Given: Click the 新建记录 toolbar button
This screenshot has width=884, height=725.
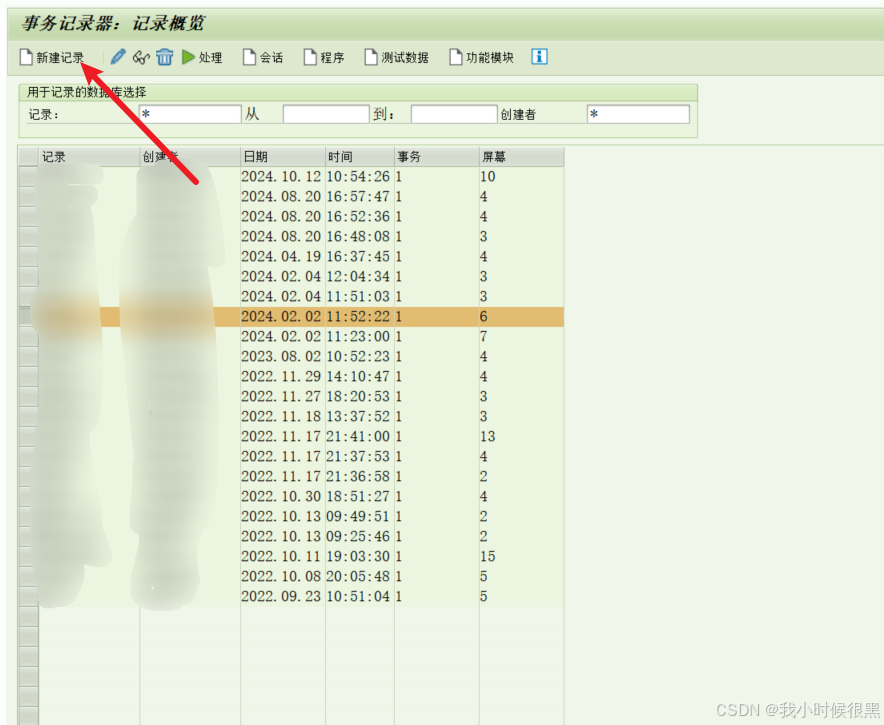Looking at the screenshot, I should (x=51, y=58).
